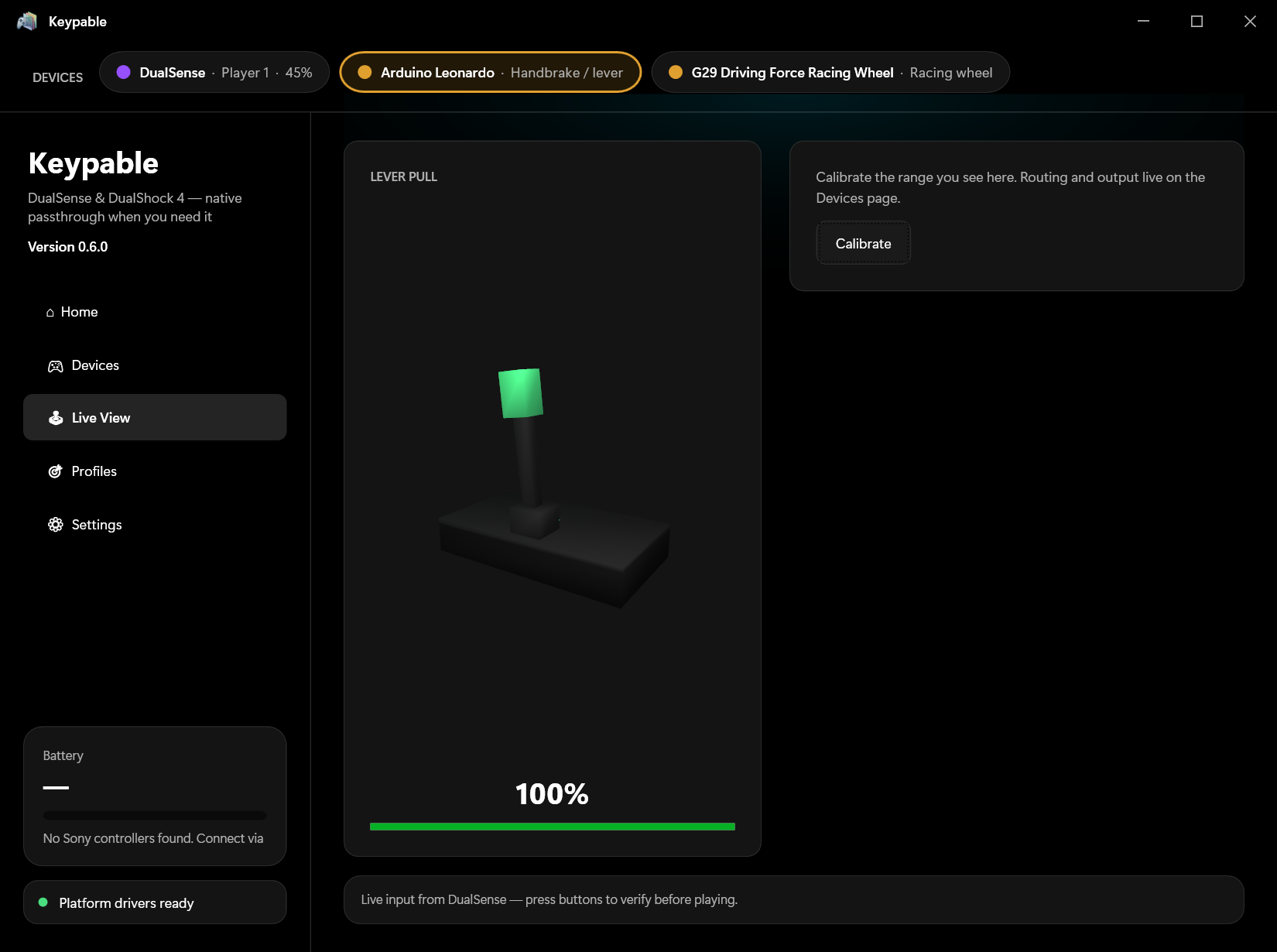Click the 3D handbrake lever preview
Image resolution: width=1277 pixels, height=952 pixels.
tap(553, 488)
